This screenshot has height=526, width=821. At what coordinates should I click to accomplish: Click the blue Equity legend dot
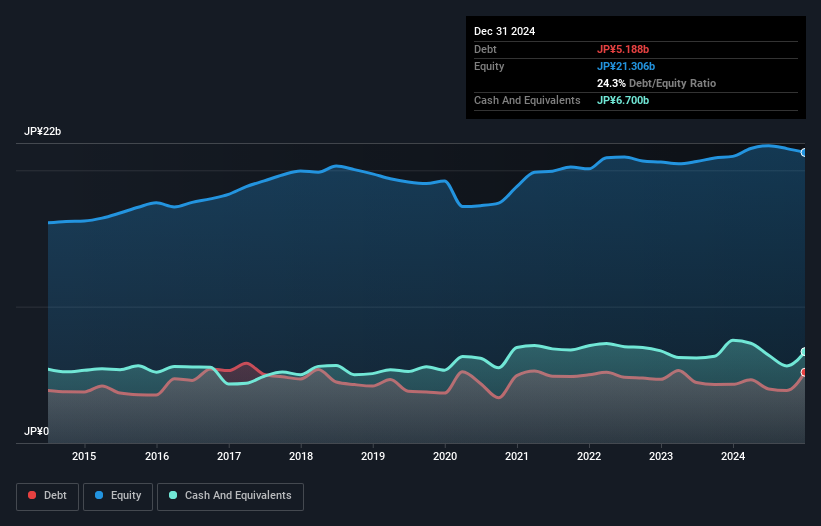point(99,495)
